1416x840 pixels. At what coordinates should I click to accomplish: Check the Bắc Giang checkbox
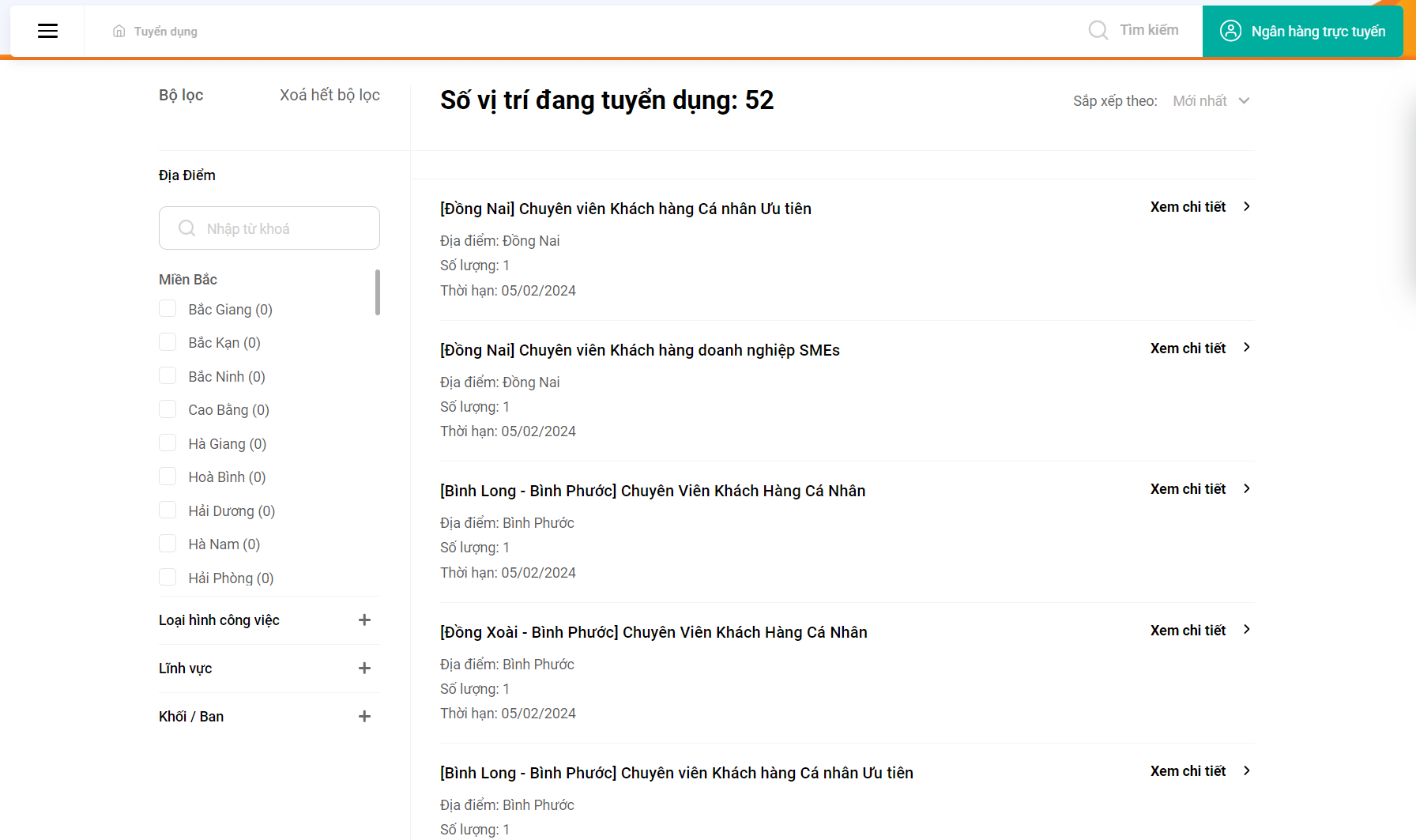point(168,308)
